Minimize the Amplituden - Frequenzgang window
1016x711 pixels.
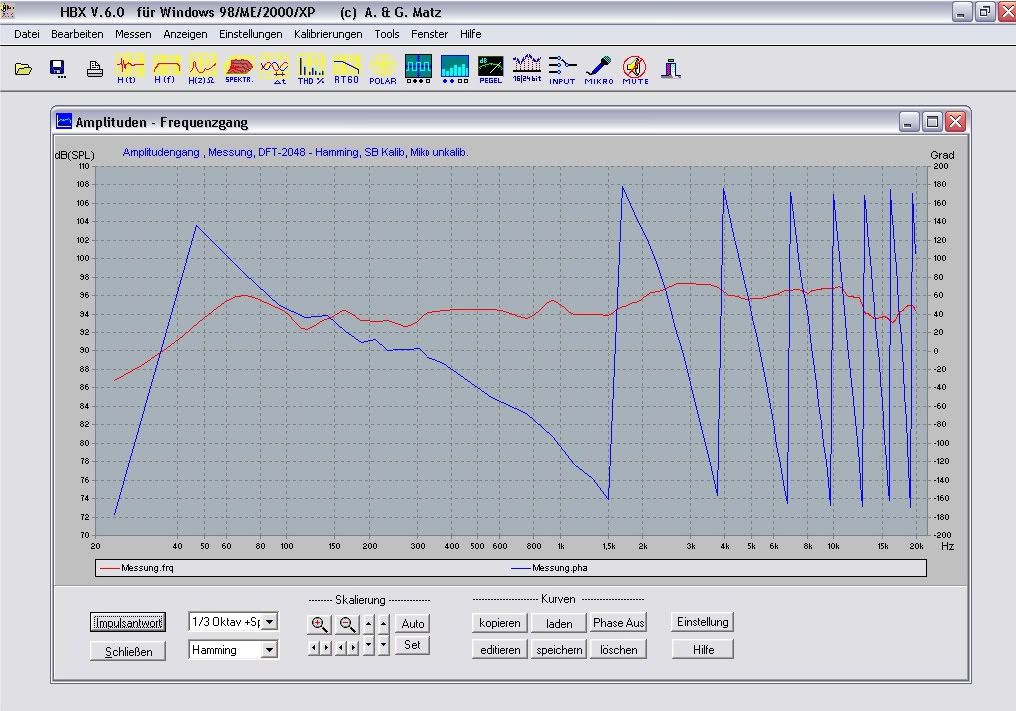pos(909,122)
